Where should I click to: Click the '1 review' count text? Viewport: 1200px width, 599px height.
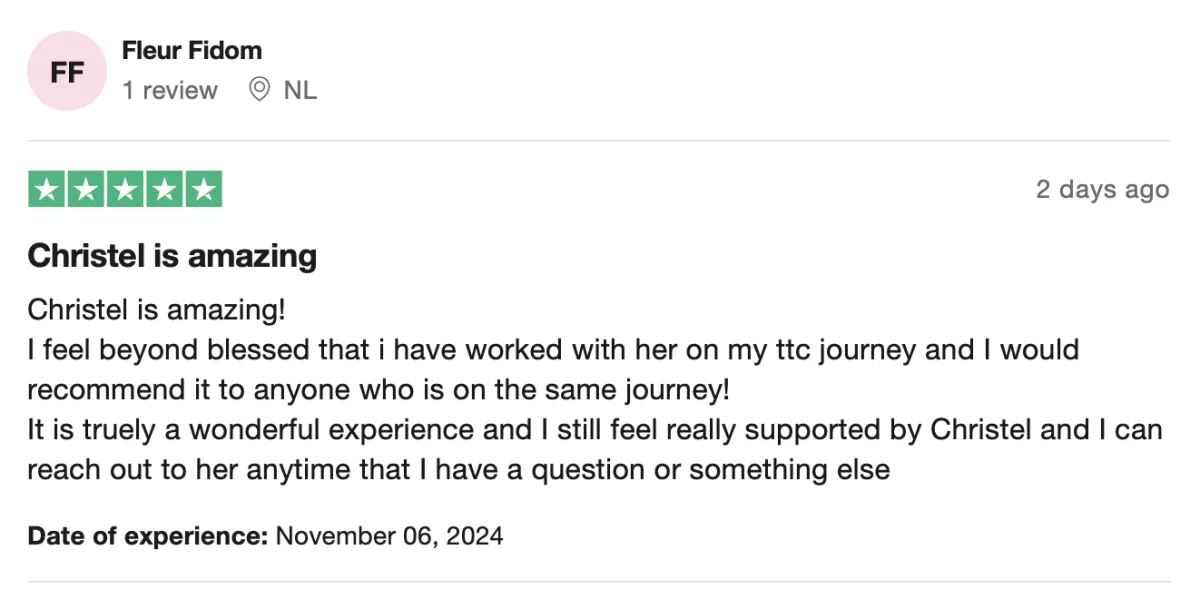pyautogui.click(x=170, y=90)
